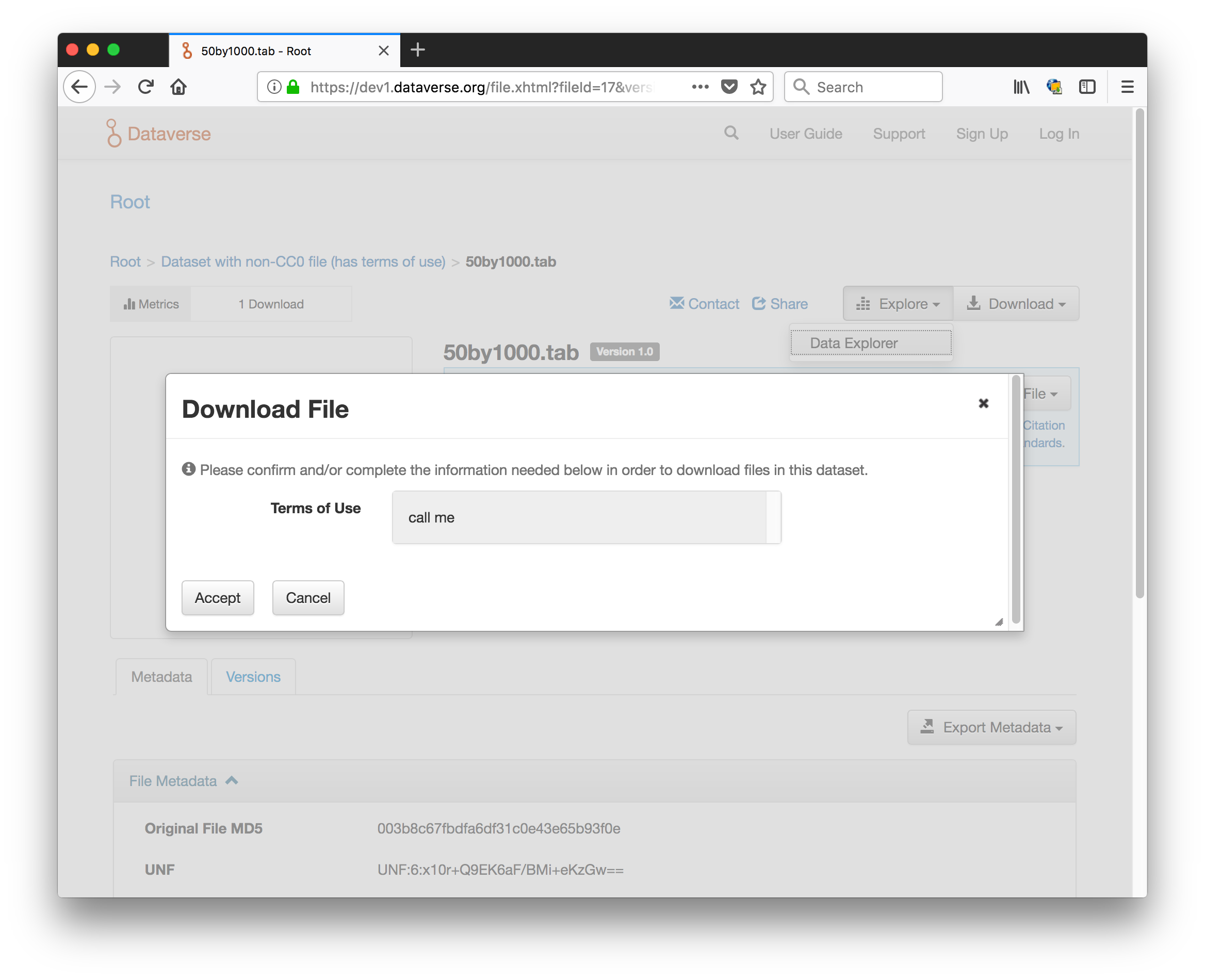This screenshot has width=1205, height=980.
Task: Switch to the Versions tab
Action: (253, 677)
